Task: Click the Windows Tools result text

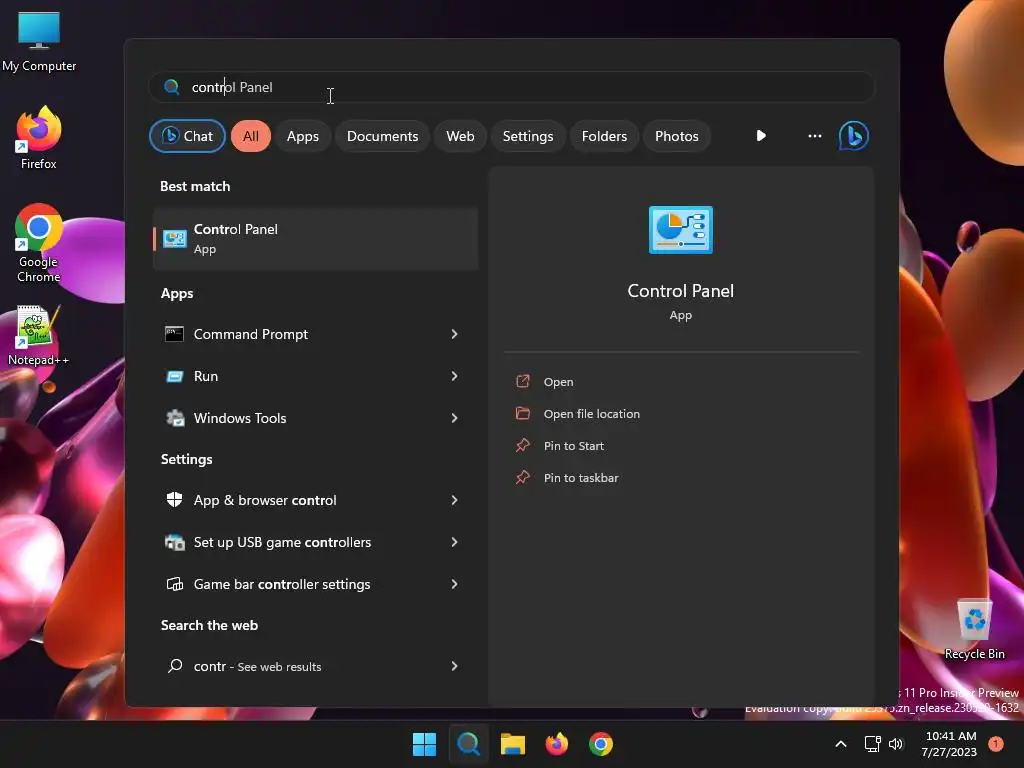Action: (x=240, y=418)
